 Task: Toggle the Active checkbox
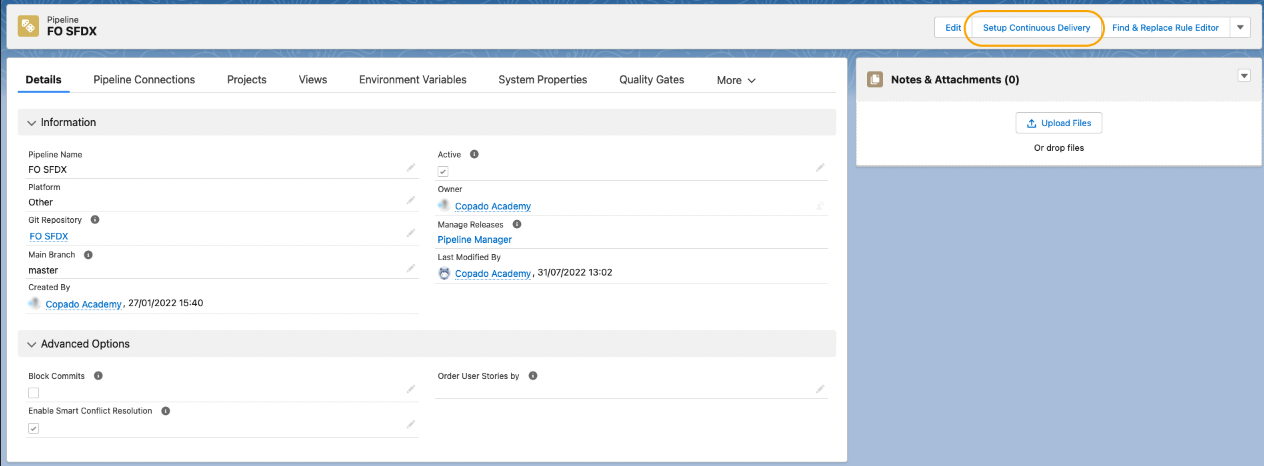tap(443, 172)
